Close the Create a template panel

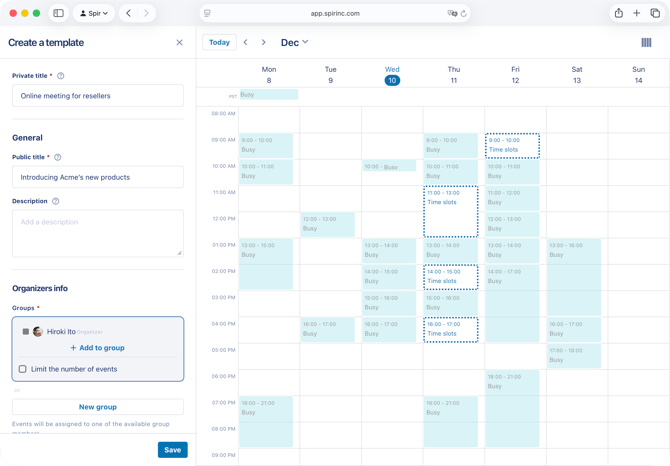(179, 43)
